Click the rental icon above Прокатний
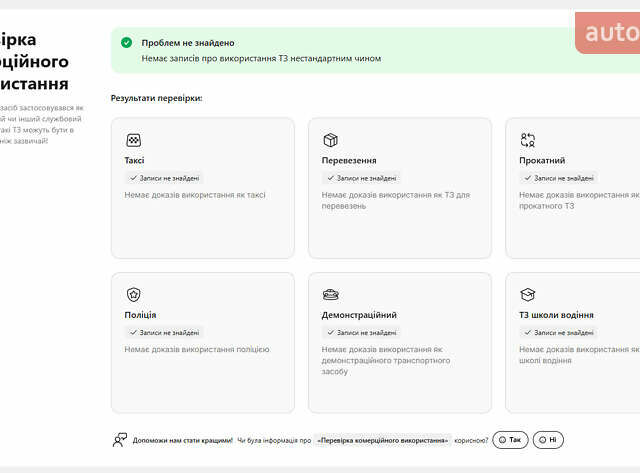This screenshot has height=473, width=640. [527, 141]
